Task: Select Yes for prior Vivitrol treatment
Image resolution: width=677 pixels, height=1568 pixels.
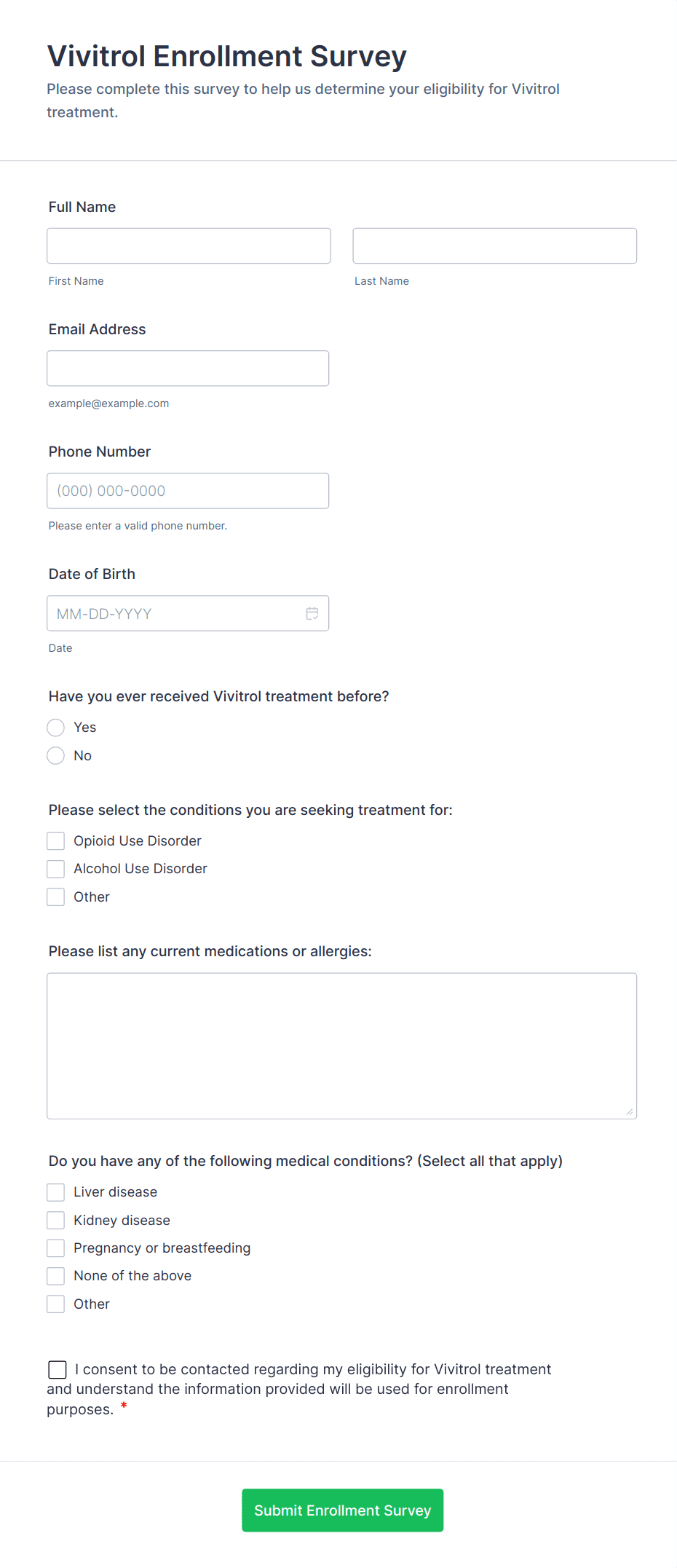Action: pyautogui.click(x=55, y=727)
